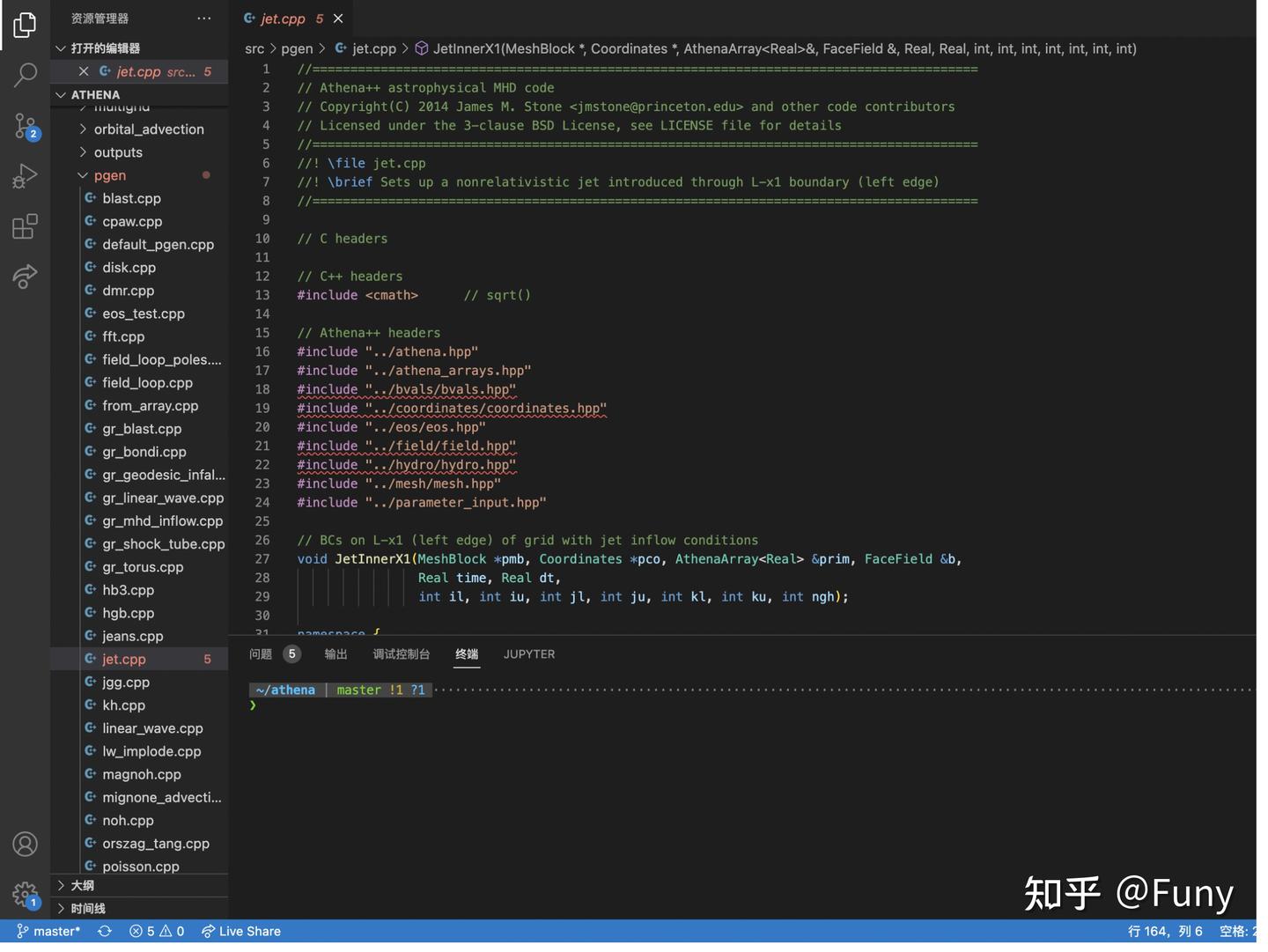Close the jet.cpp editor tab
Image resolution: width=1268 pixels, height=952 pixels.
[x=338, y=18]
